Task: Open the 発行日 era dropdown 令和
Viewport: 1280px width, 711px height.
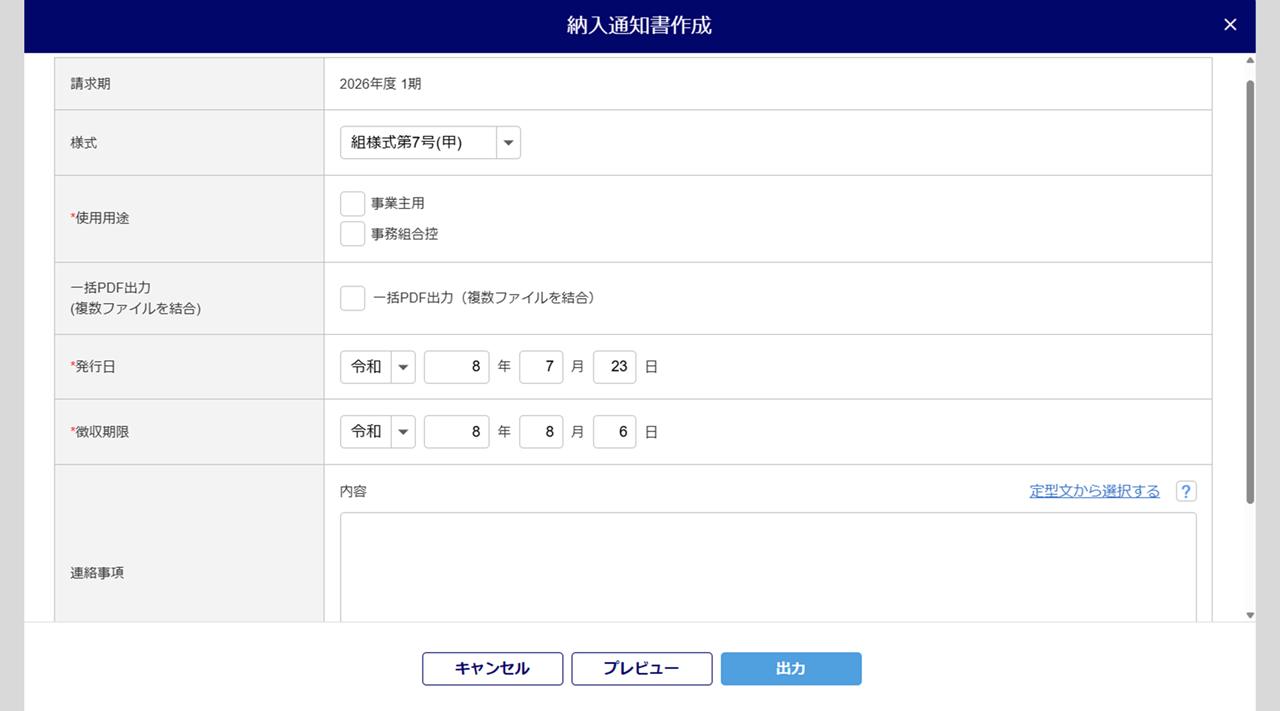Action: pos(377,367)
